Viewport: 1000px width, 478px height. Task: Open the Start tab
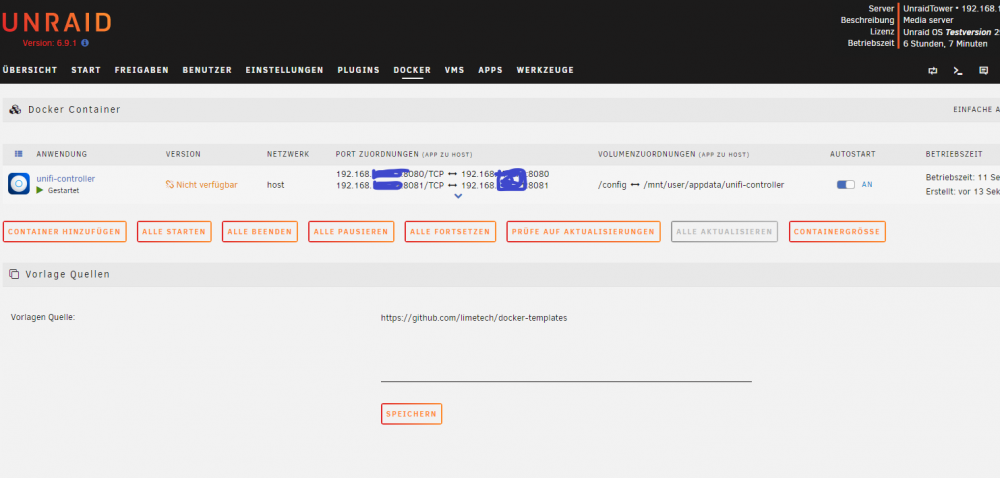86,70
